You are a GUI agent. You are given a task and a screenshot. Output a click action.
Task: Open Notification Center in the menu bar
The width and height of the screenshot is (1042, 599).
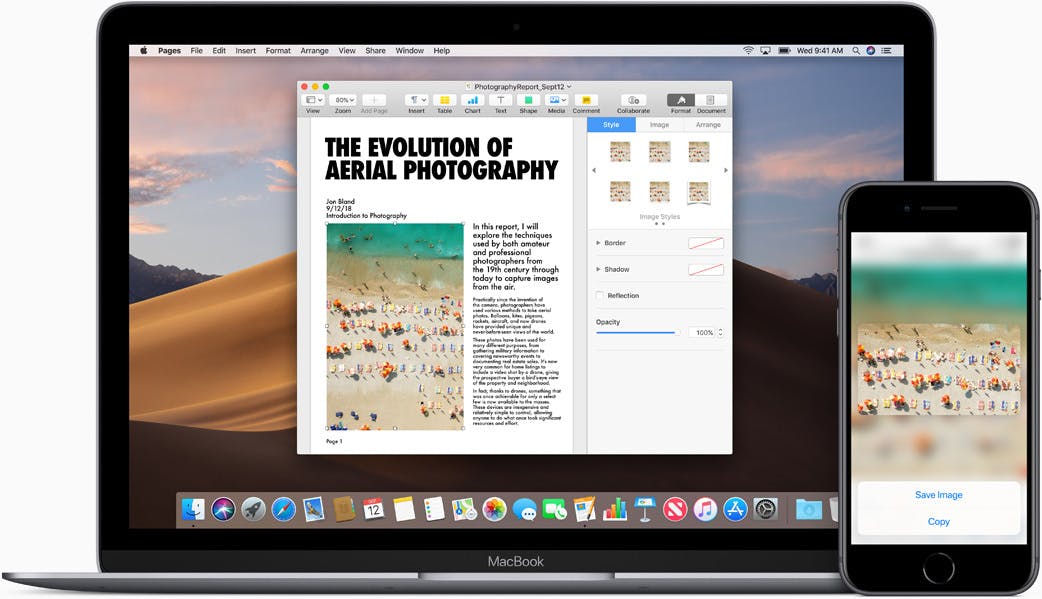click(886, 51)
